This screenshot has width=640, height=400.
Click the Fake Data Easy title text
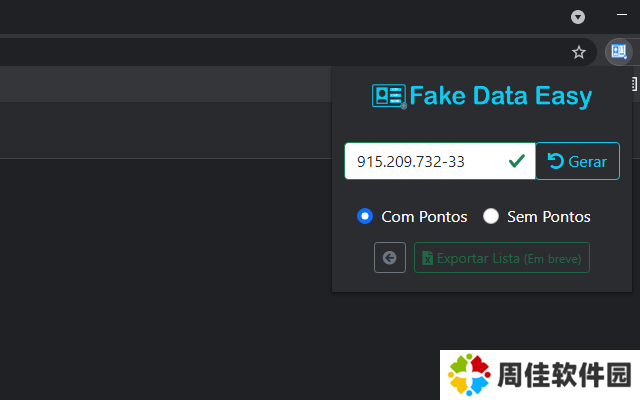(500, 96)
